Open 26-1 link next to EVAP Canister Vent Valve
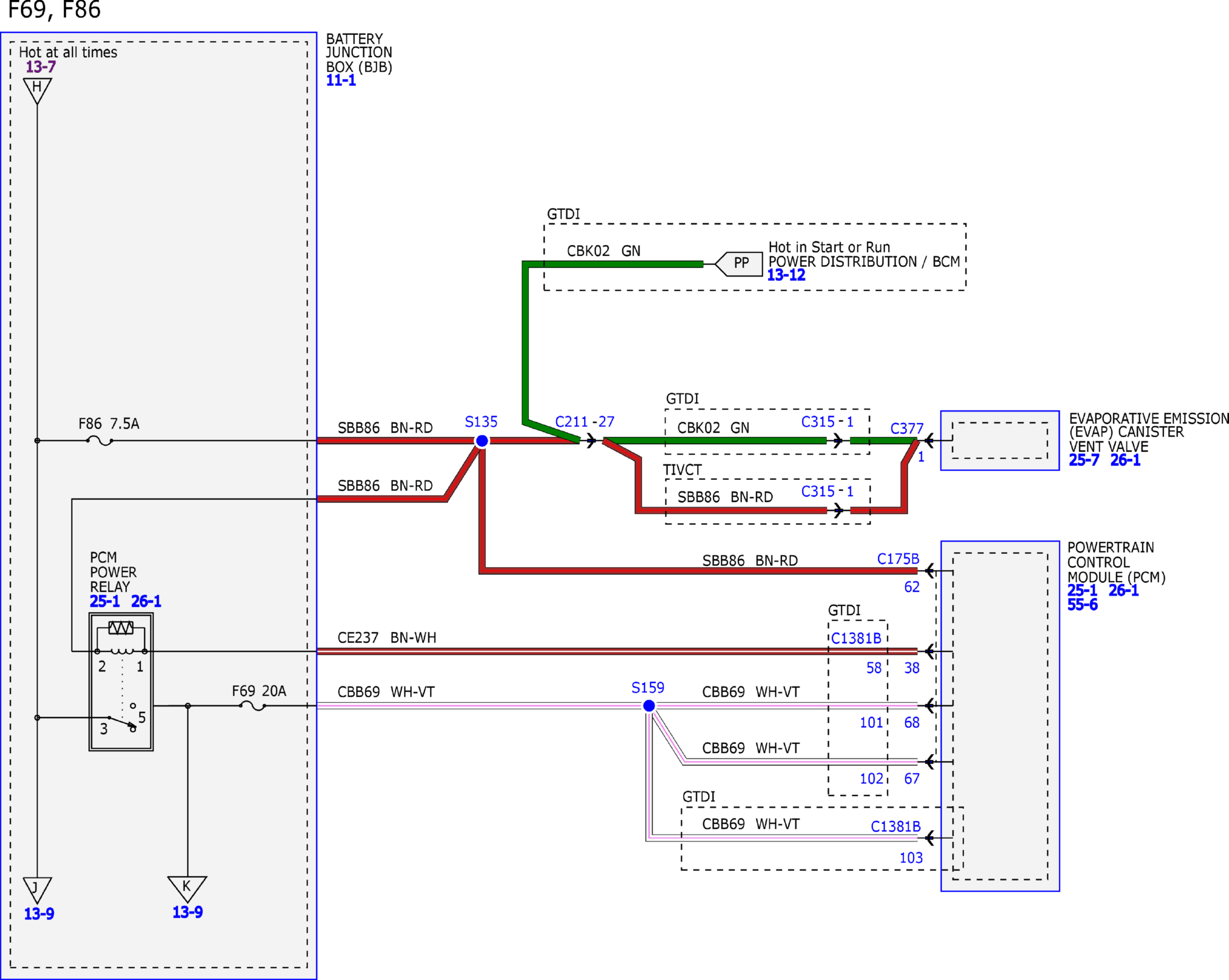The image size is (1229, 980). [x=1125, y=460]
